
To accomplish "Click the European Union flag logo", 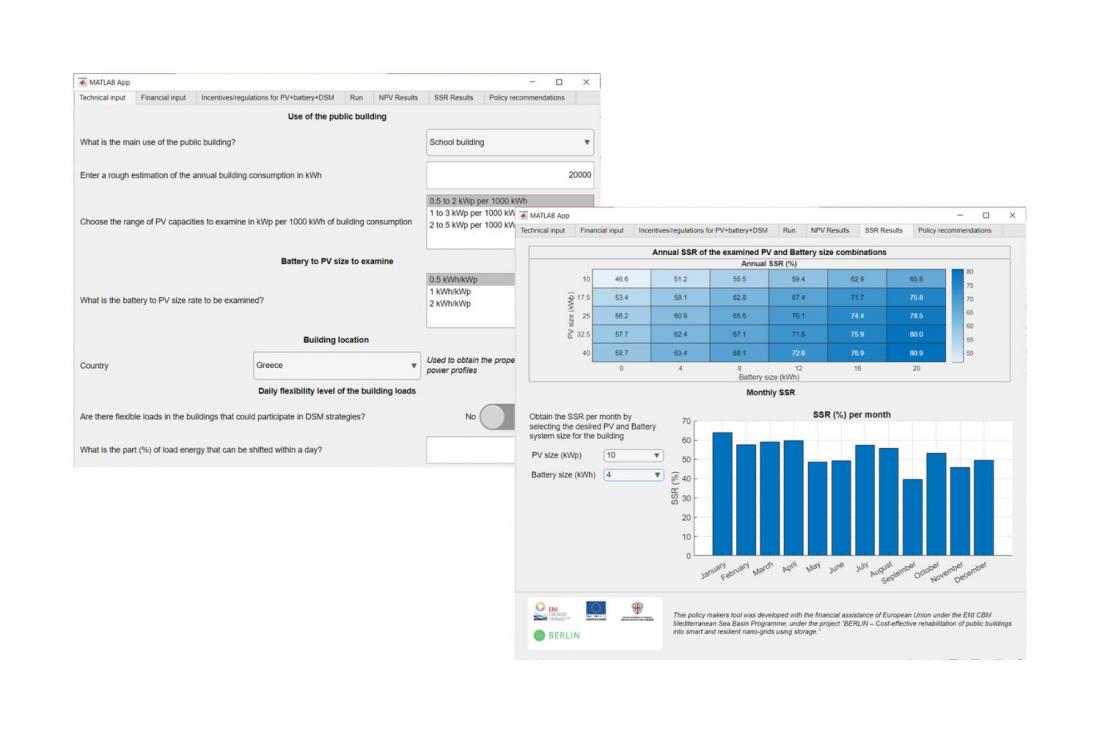I will click(x=596, y=610).
